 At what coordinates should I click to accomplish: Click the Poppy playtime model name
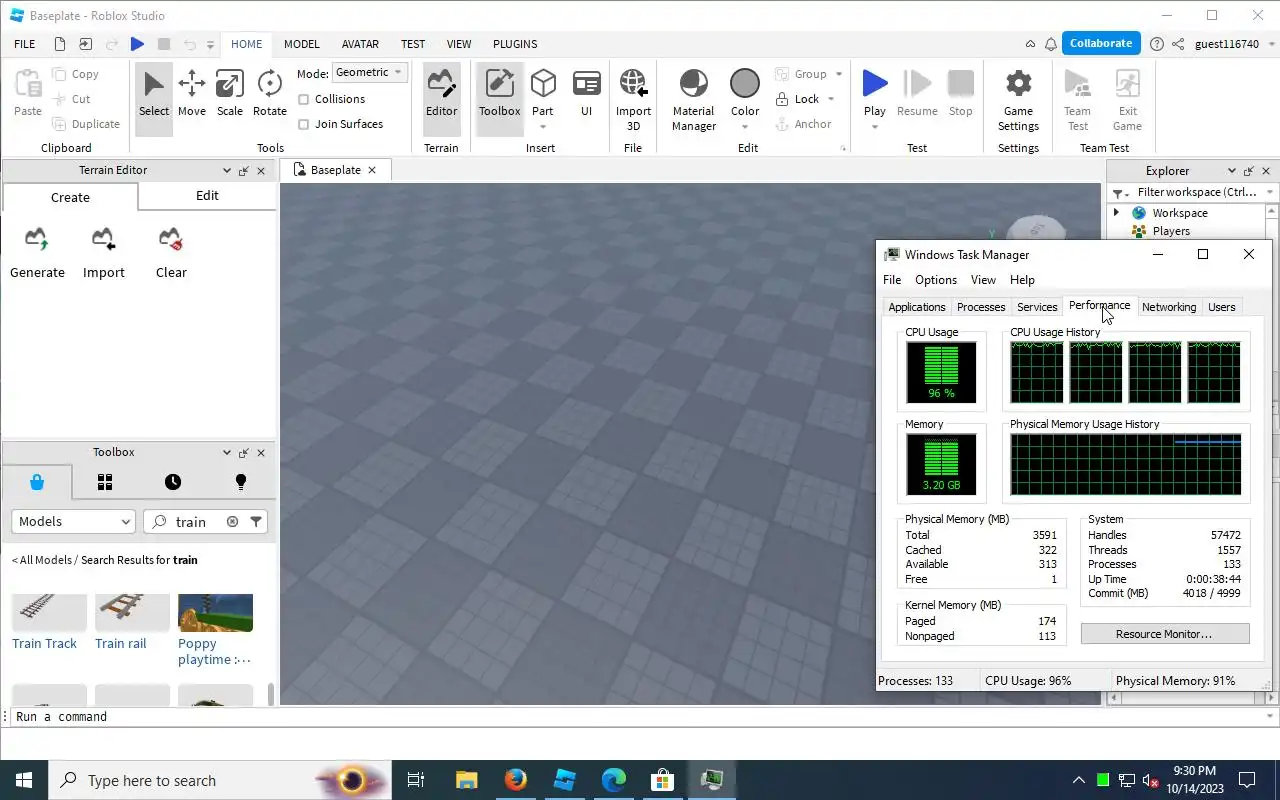tap(214, 651)
